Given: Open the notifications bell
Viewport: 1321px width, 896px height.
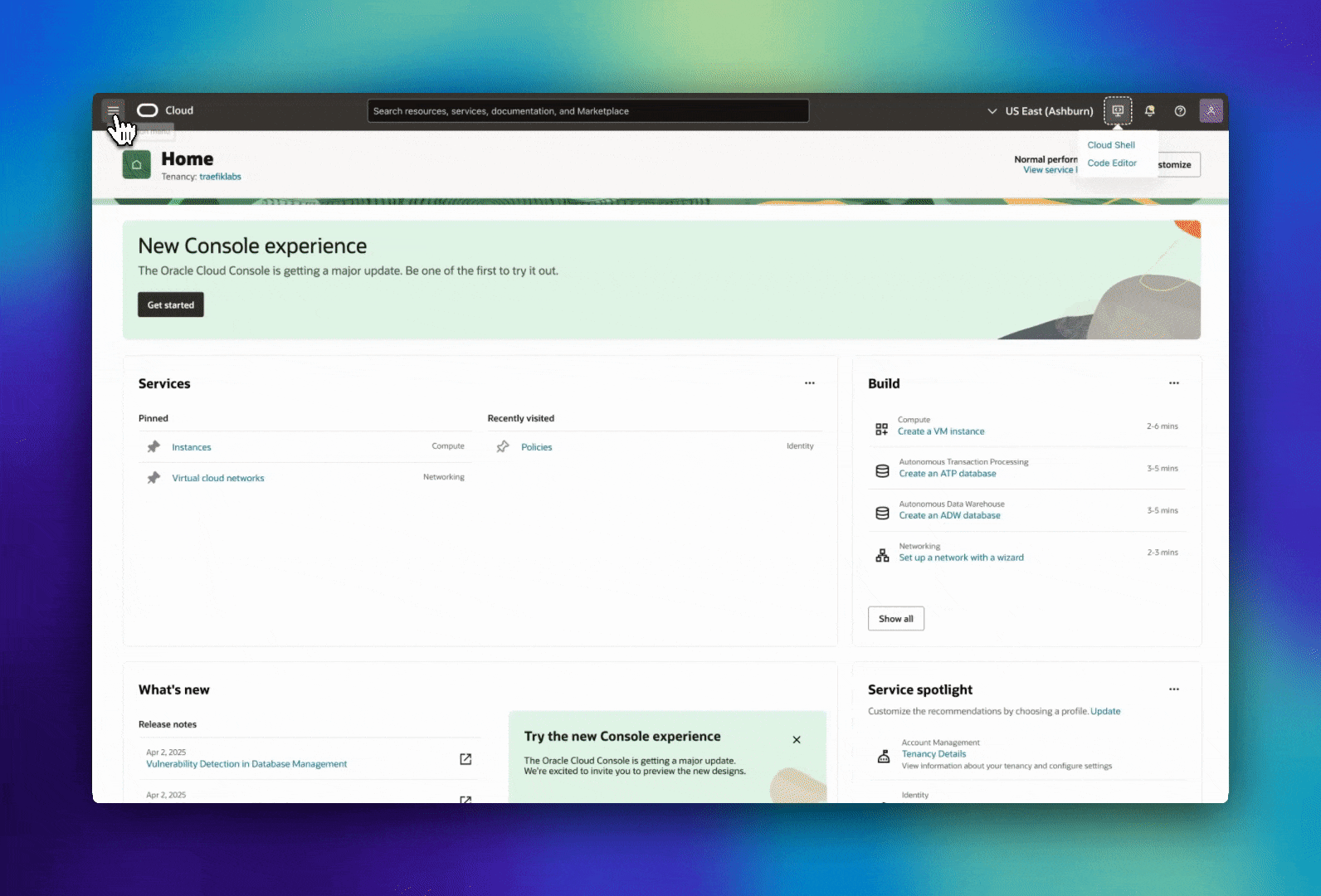Looking at the screenshot, I should 1149,111.
